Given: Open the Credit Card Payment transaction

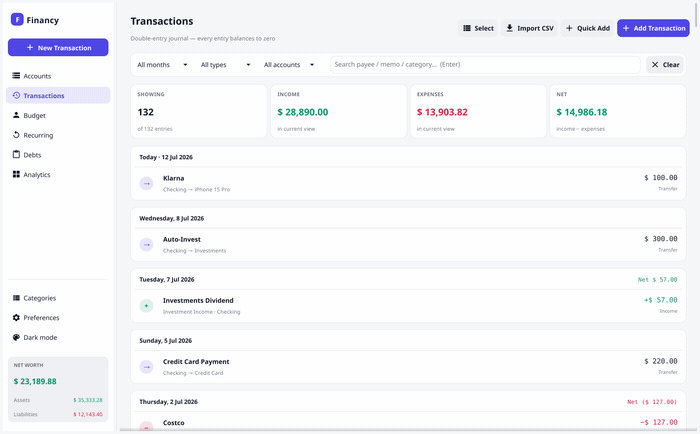Looking at the screenshot, I should click(x=408, y=367).
